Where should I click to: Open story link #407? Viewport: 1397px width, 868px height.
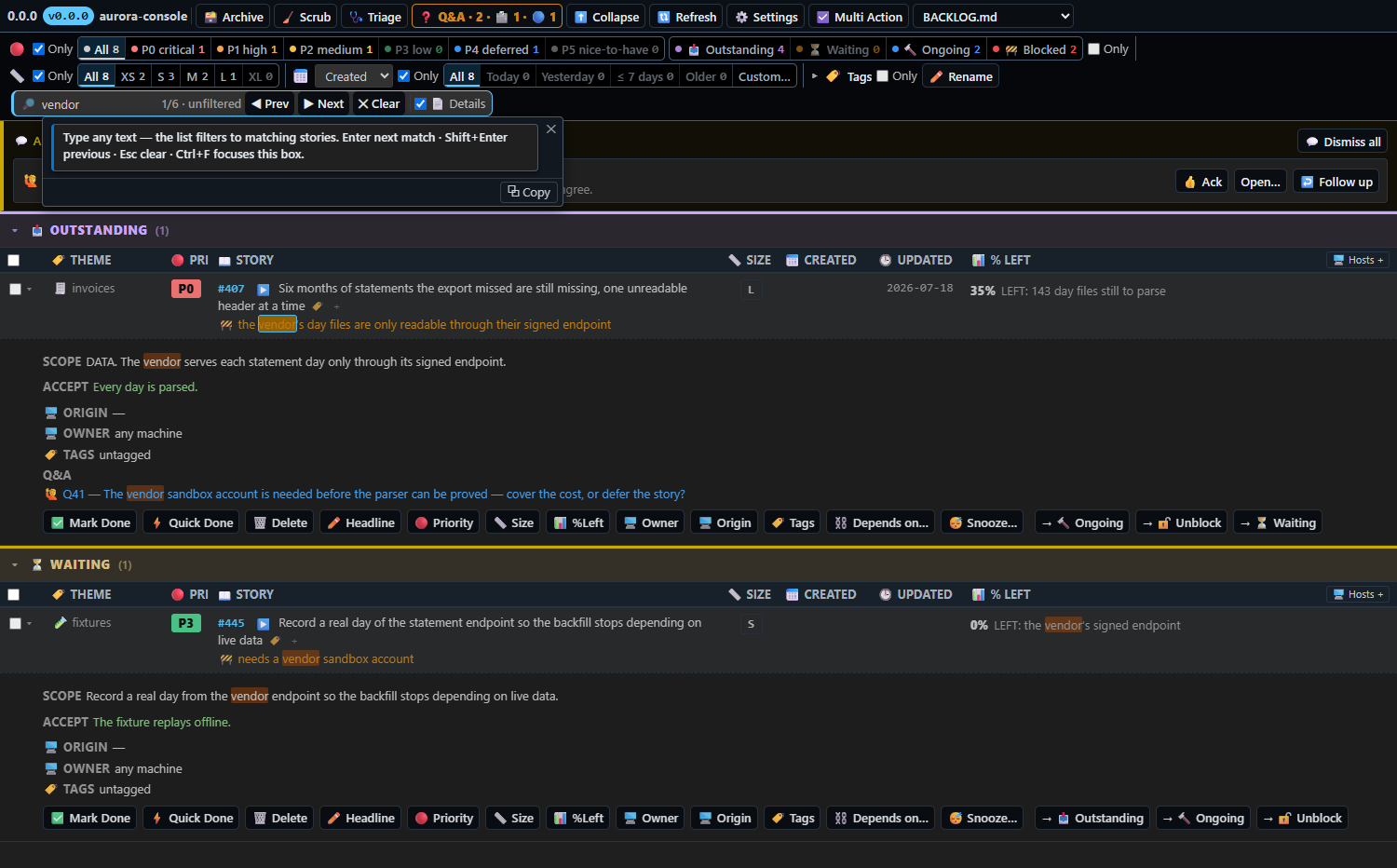point(231,290)
